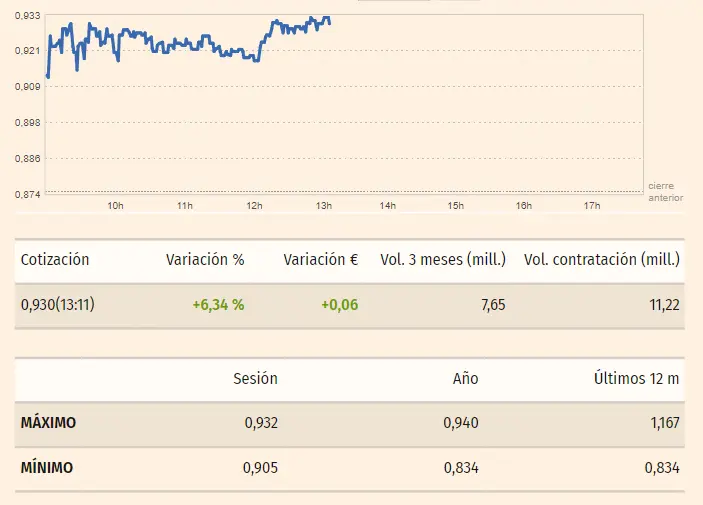Click the blue price line on chart
Viewport: 703px width, 505px height.
(180, 44)
